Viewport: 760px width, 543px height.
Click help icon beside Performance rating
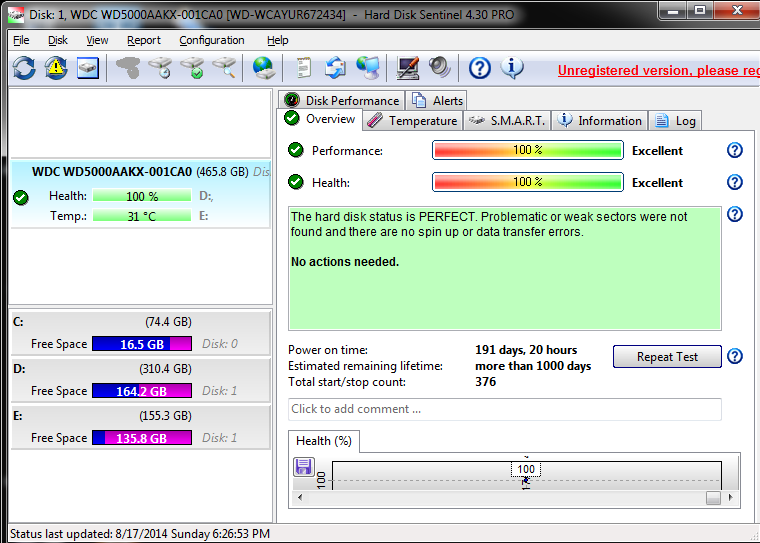click(x=735, y=150)
